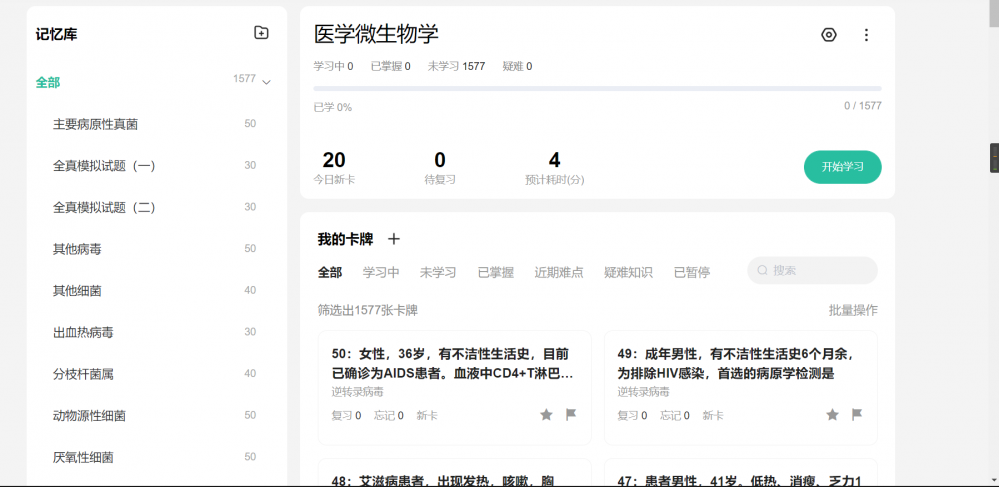The height and width of the screenshot is (487, 999).
Task: Switch to the 全部 cards tab
Action: pos(330,272)
